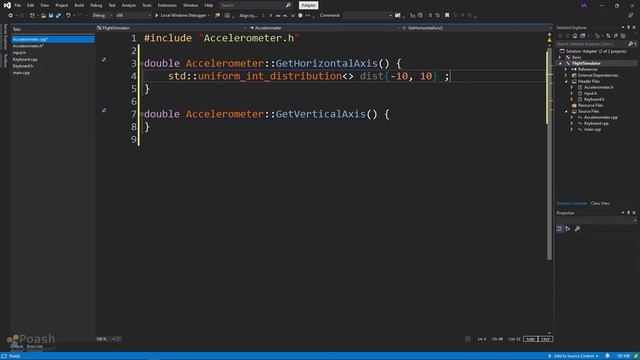640x360 pixels.
Task: Open the Tools menu
Action: [147, 5]
